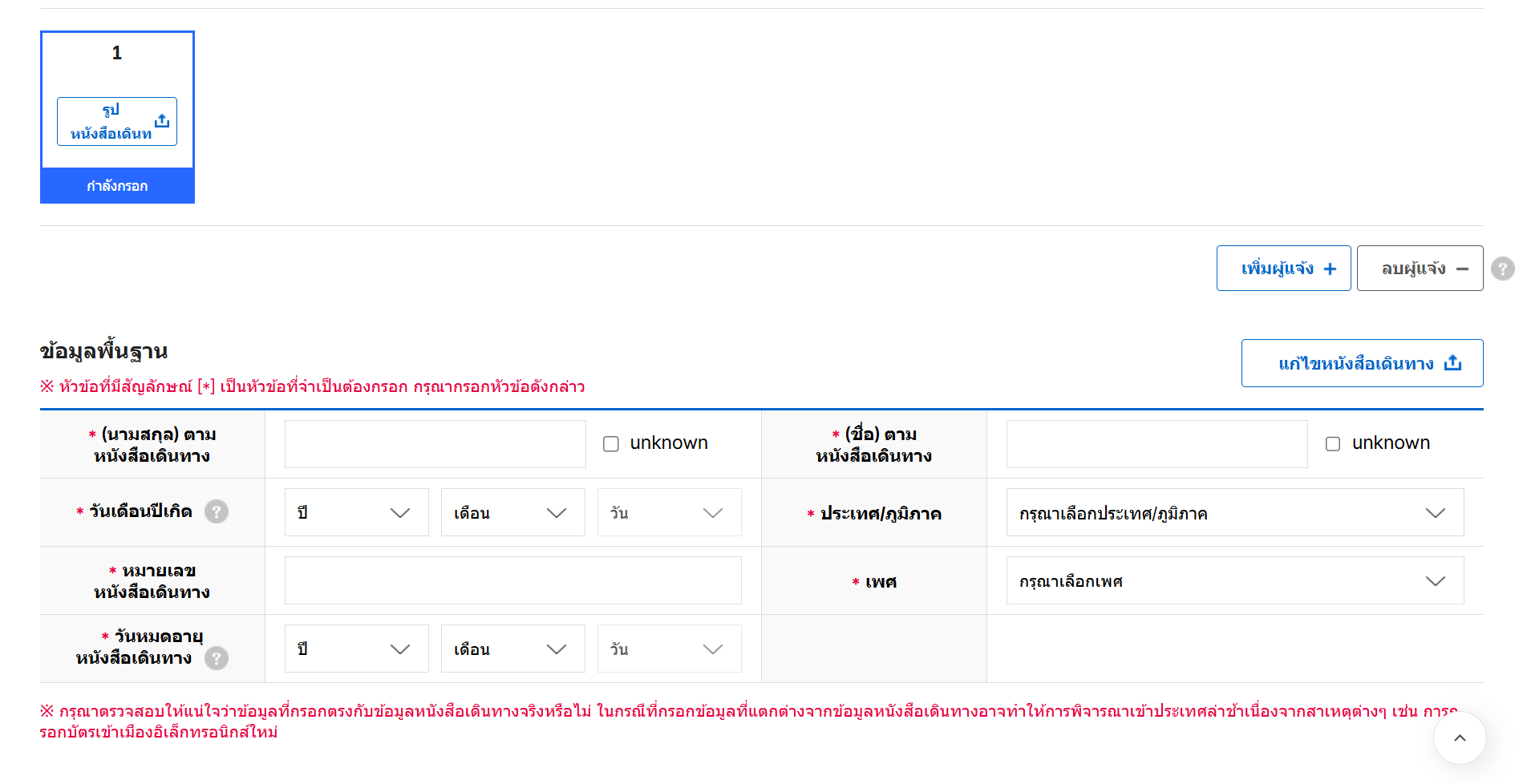
Task: Click help icon beside วันเดือนปีเกิด label
Action: click(x=216, y=511)
